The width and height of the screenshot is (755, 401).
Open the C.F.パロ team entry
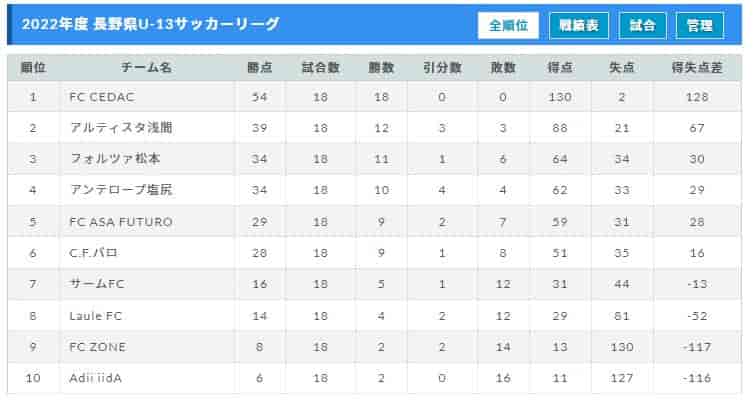[94, 253]
